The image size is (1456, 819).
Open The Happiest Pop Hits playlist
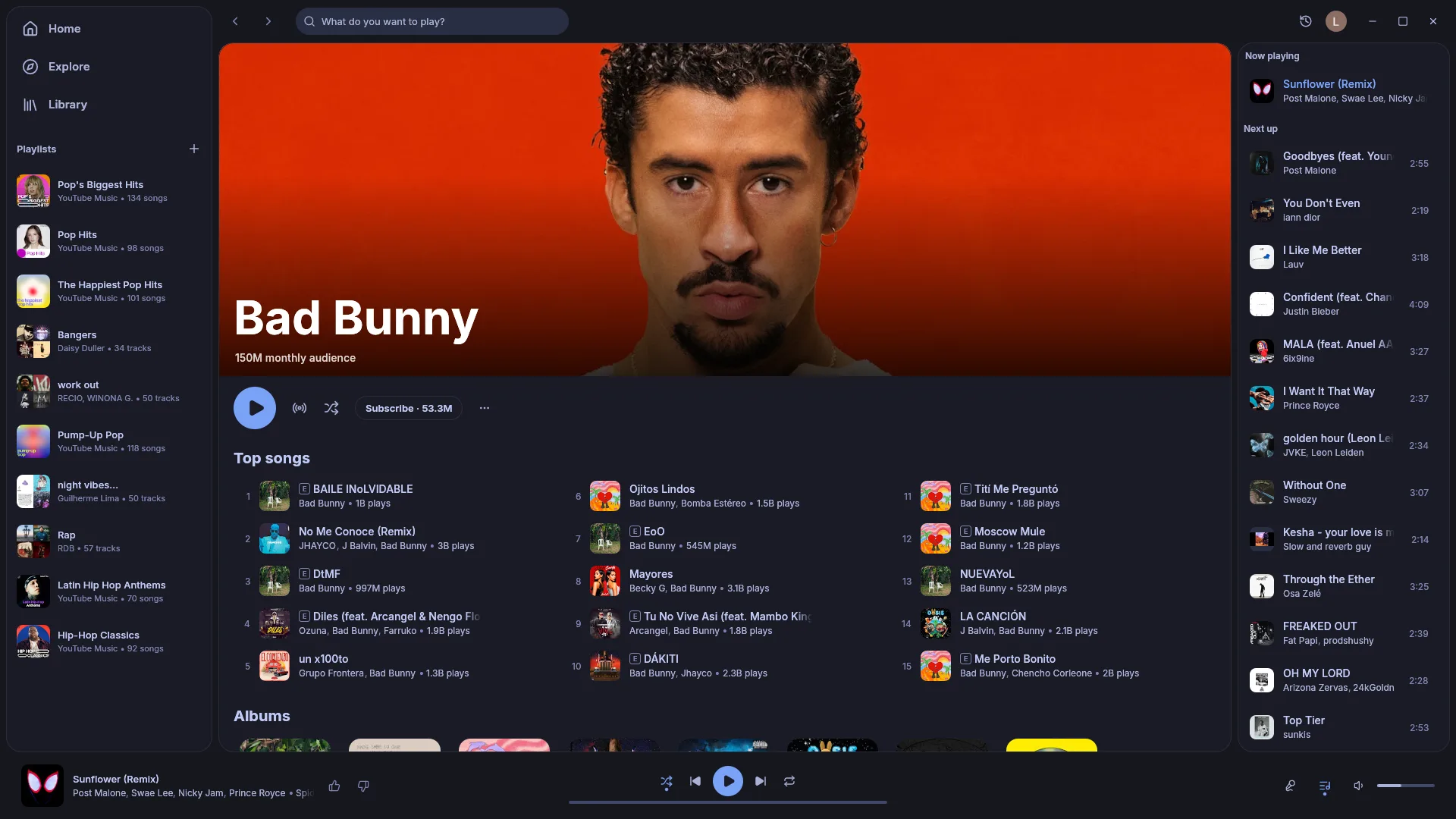[108, 291]
